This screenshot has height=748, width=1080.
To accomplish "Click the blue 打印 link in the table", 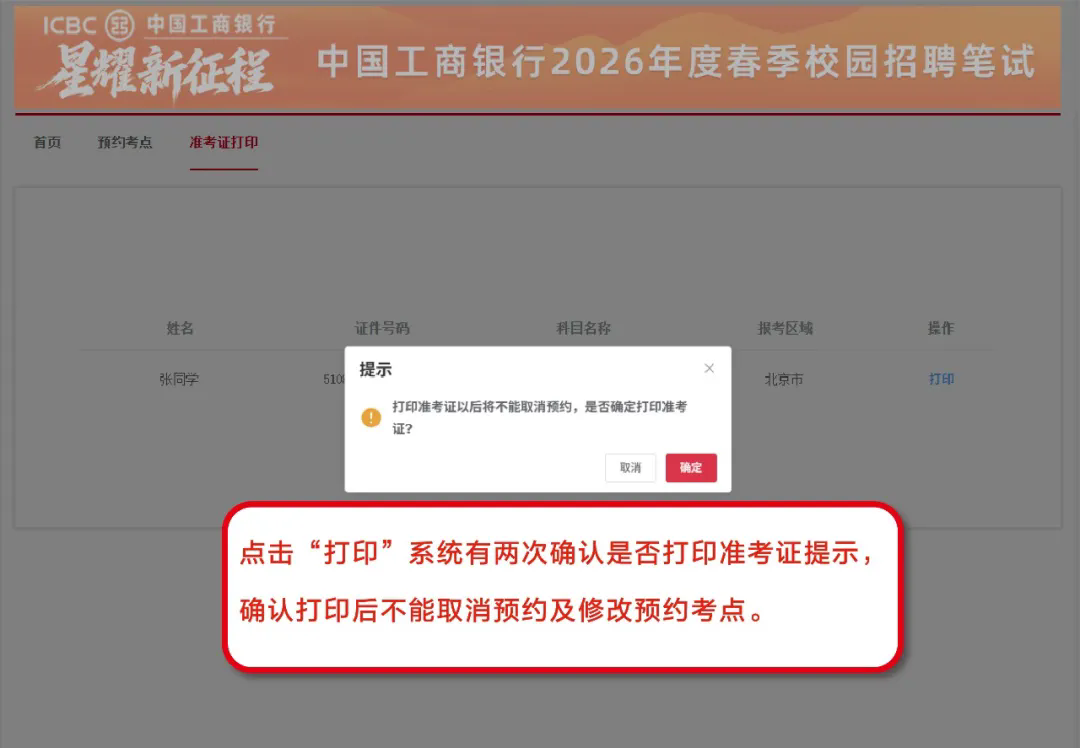I will 941,379.
